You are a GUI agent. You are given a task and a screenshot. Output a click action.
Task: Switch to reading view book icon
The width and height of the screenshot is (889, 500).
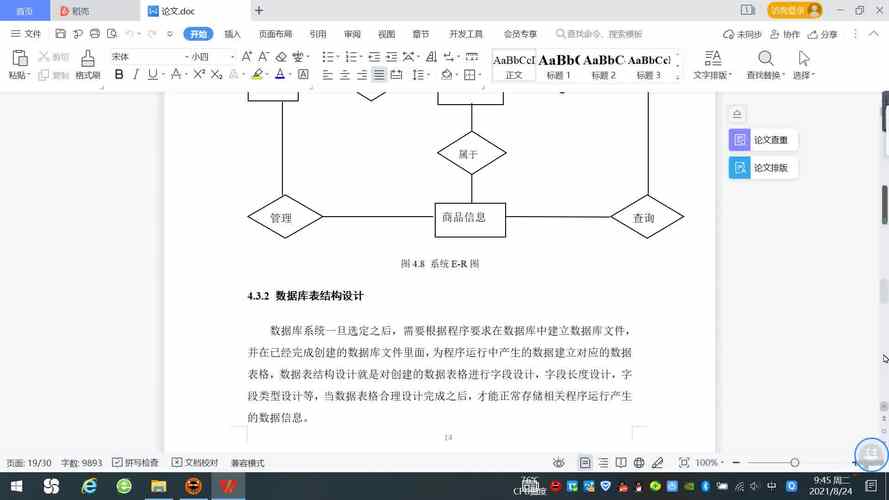[621, 463]
